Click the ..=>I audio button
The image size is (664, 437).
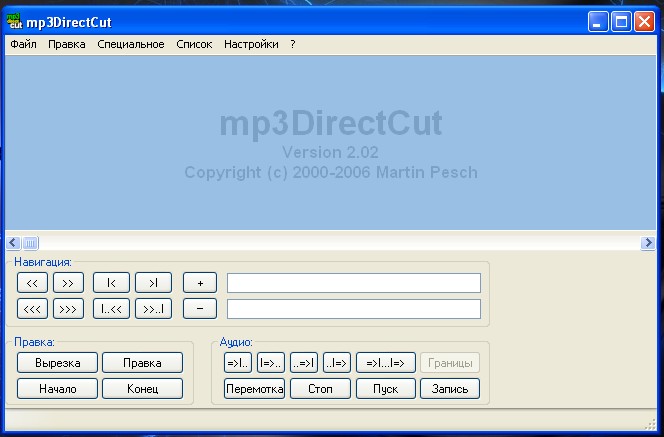(304, 363)
